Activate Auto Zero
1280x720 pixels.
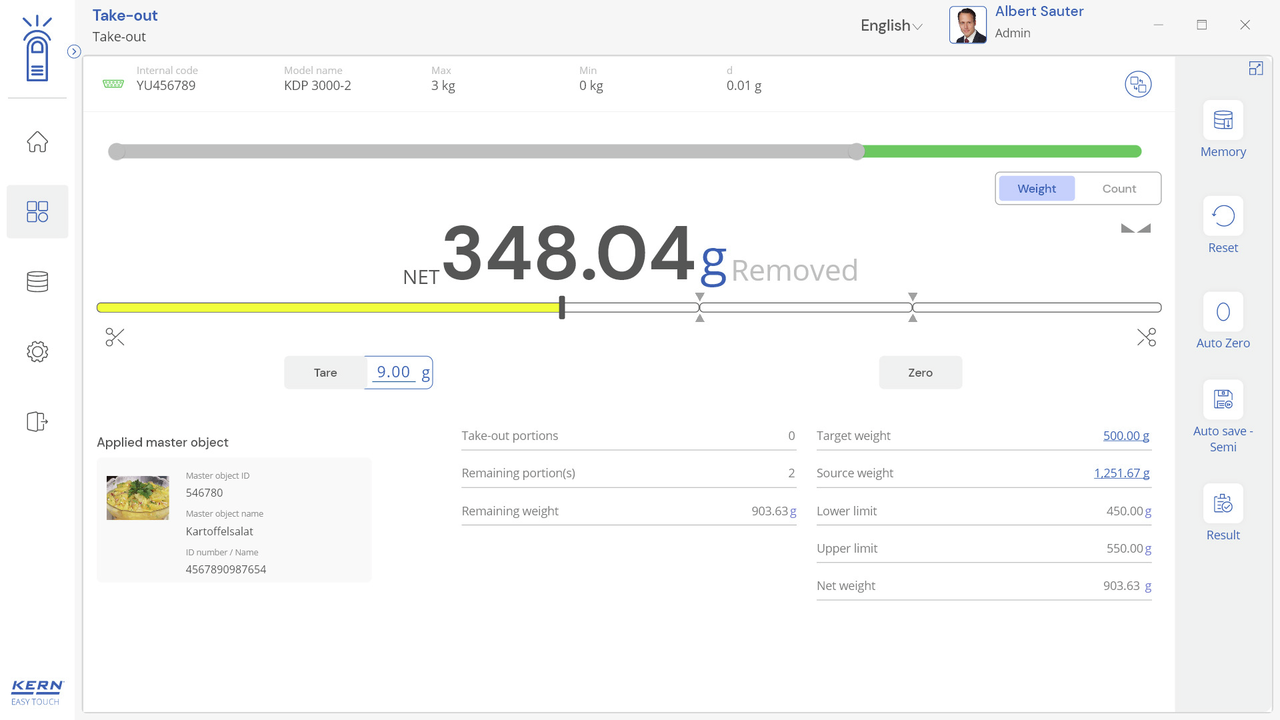click(x=1222, y=312)
